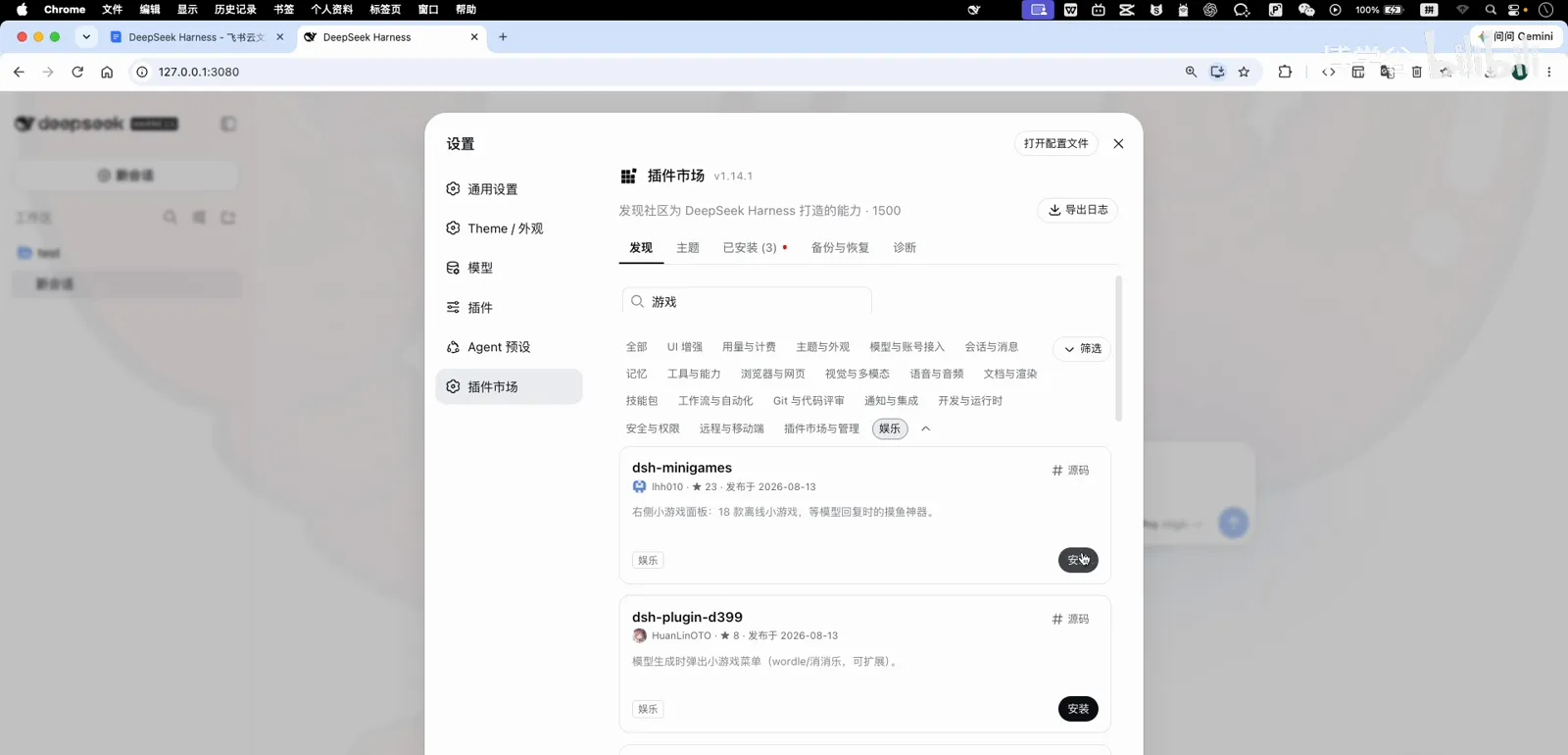1568x755 pixels.
Task: Reload the 127.0.0.1:3080 page
Action: [77, 72]
